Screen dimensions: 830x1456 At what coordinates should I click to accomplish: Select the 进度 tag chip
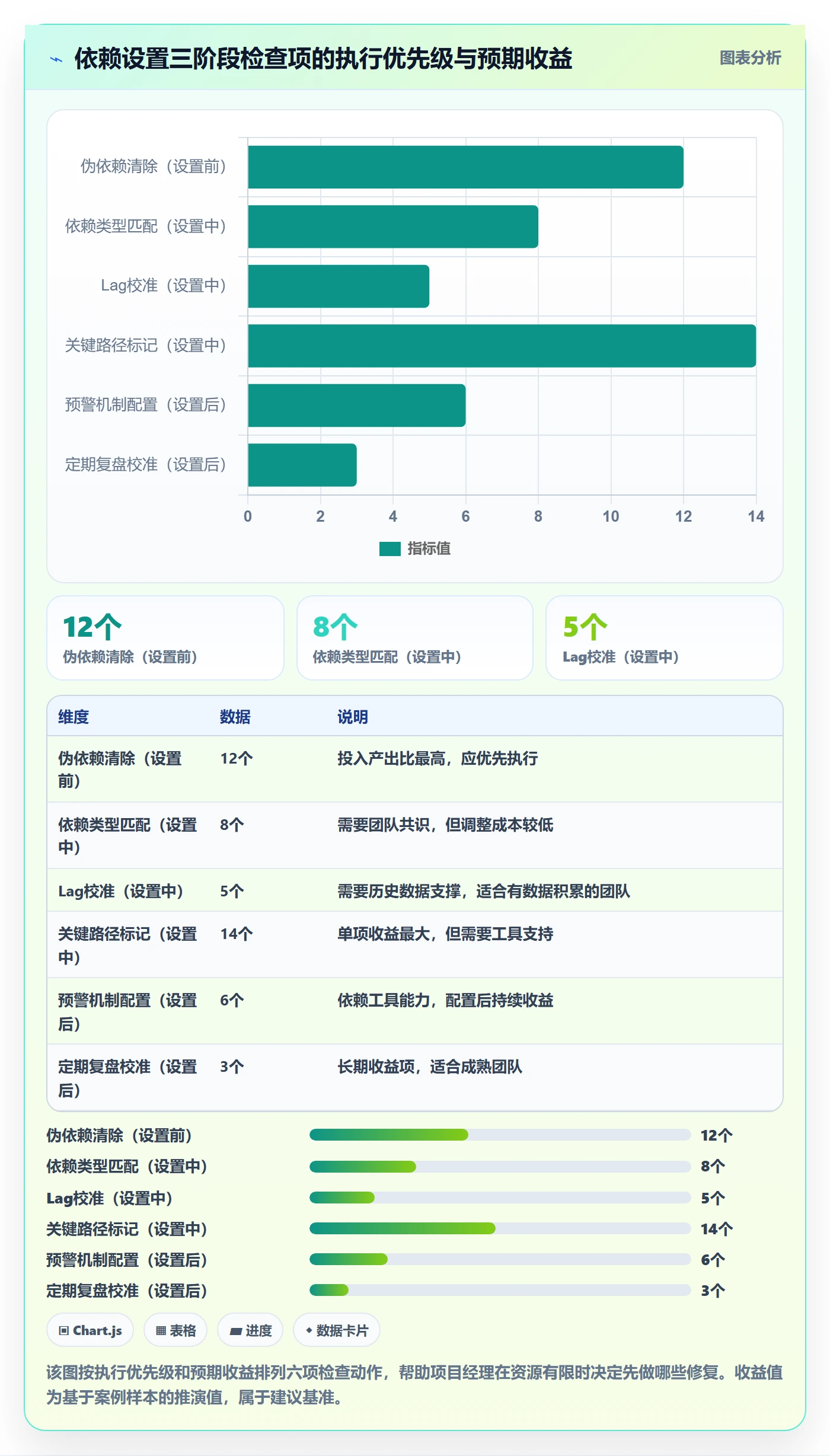click(x=250, y=1330)
